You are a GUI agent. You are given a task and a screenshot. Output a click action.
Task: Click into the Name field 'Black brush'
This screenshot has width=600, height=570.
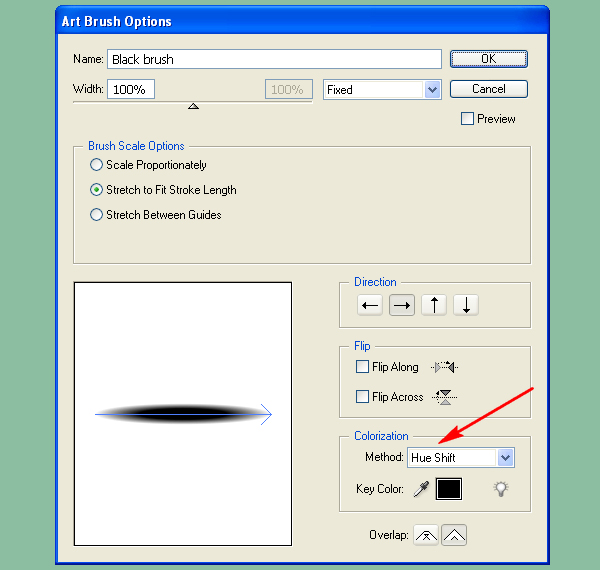point(274,59)
